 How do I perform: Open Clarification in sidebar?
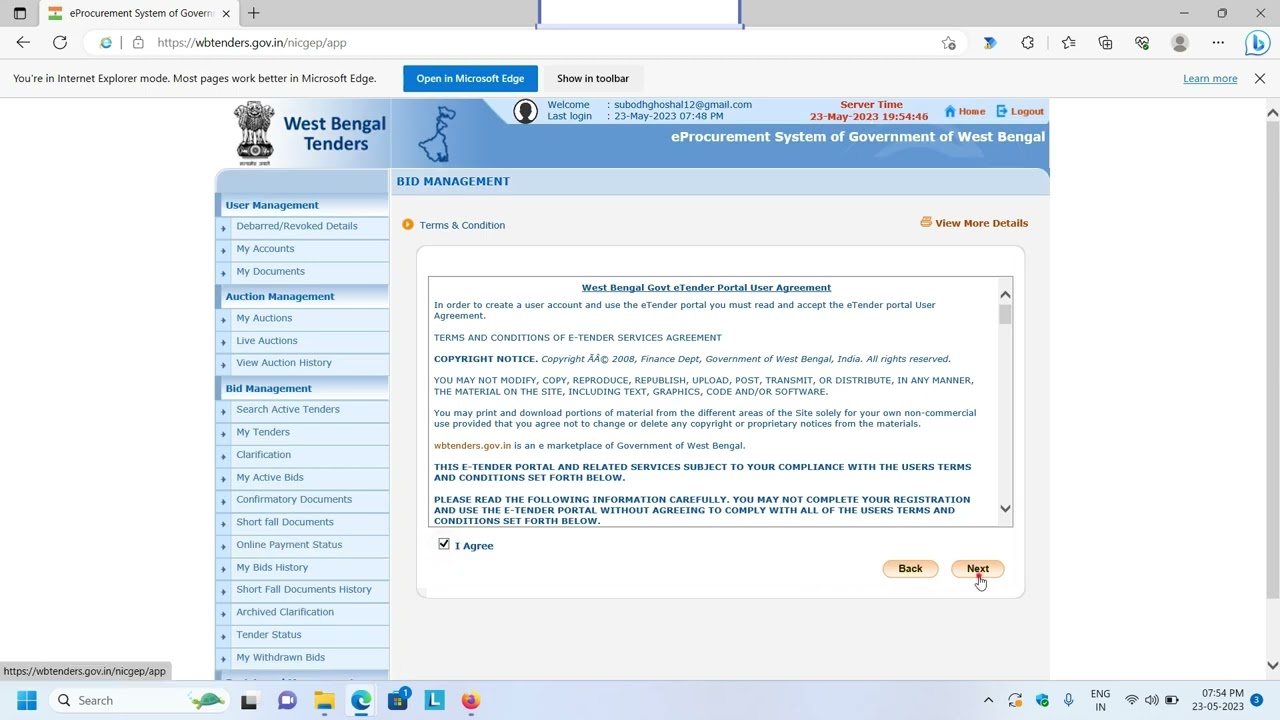263,455
